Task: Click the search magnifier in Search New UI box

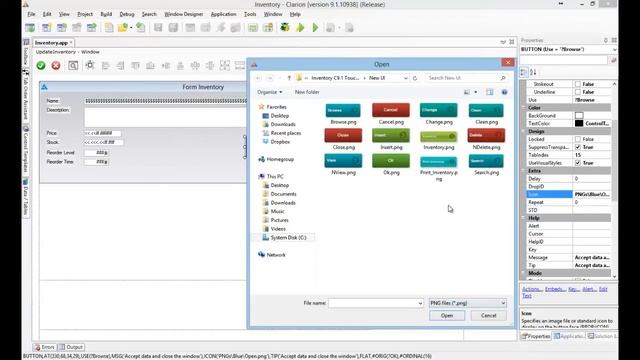Action: point(503,78)
